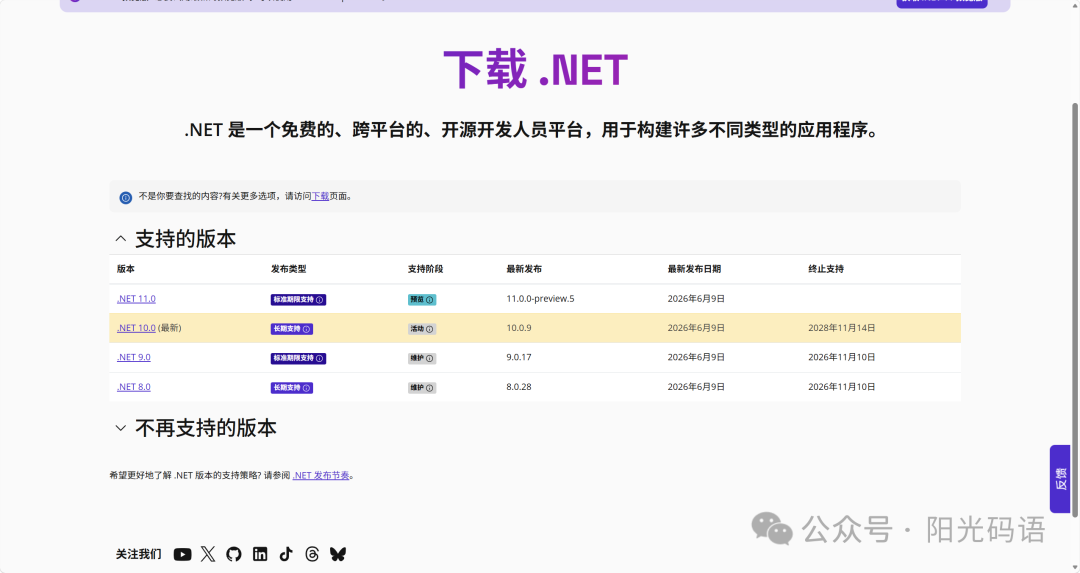
Task: Click info icon on .NET 11.0 release type badge
Action: coord(320,300)
